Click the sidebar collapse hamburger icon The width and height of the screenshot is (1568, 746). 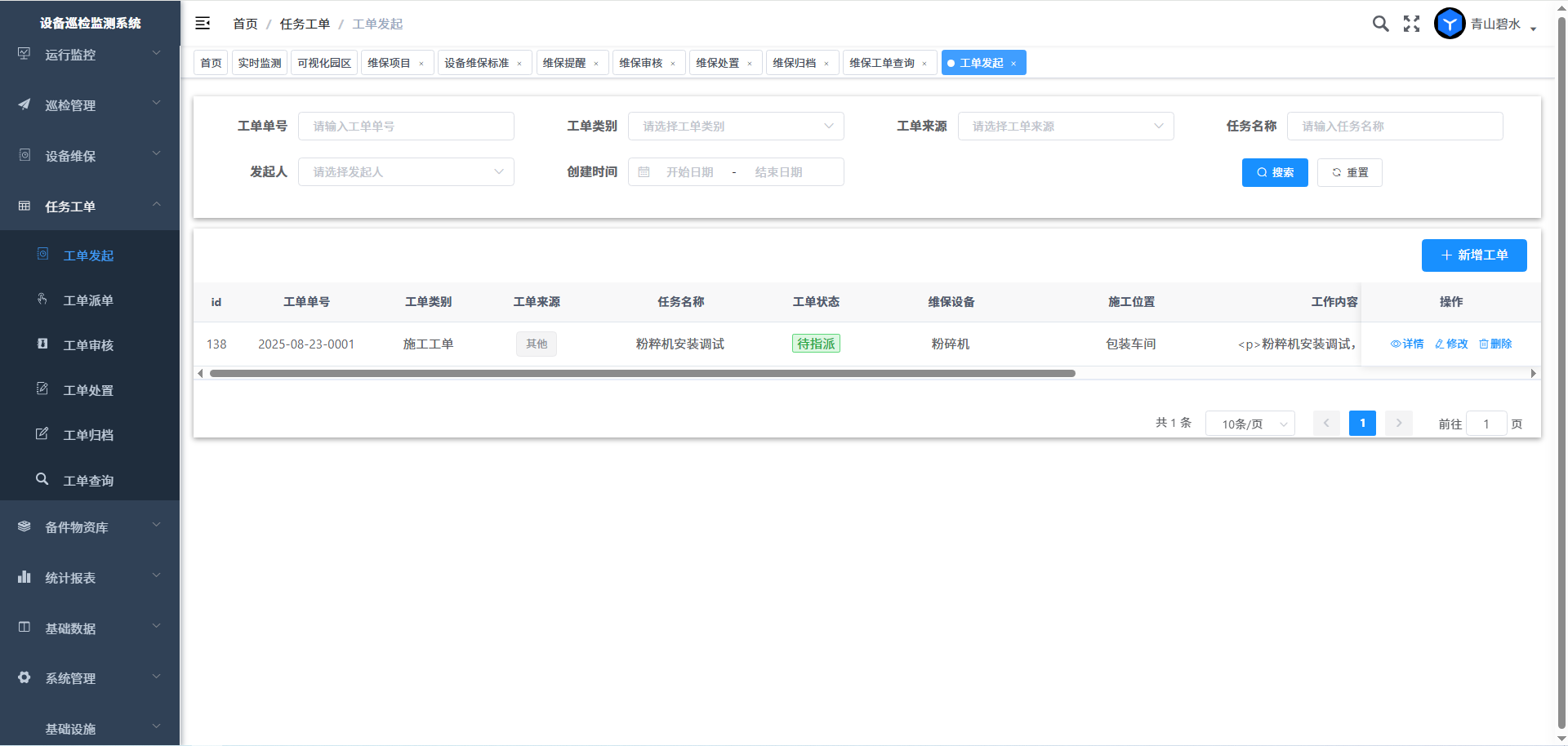[x=203, y=24]
